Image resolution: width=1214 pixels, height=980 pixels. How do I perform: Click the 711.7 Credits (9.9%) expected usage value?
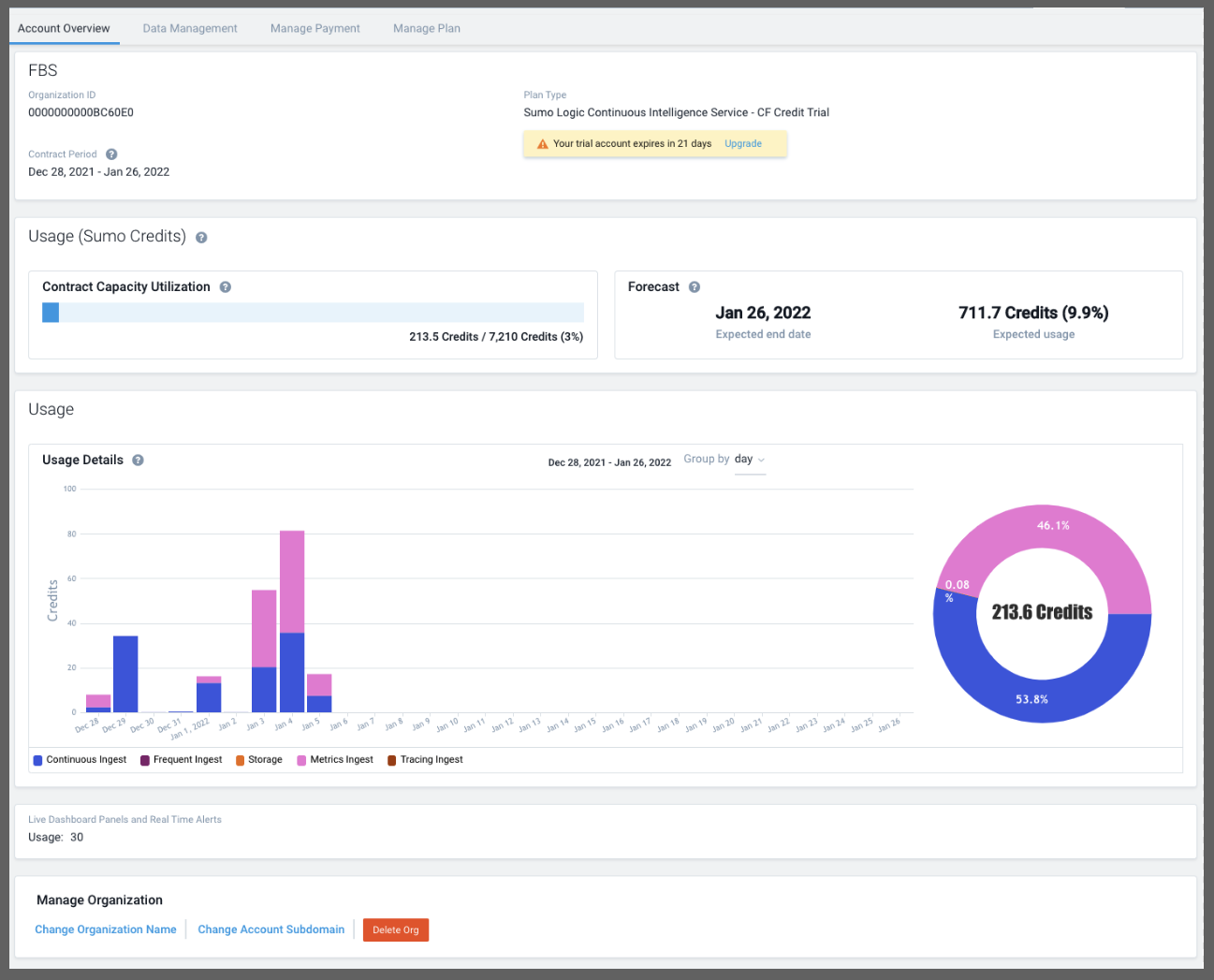pyautogui.click(x=1033, y=313)
